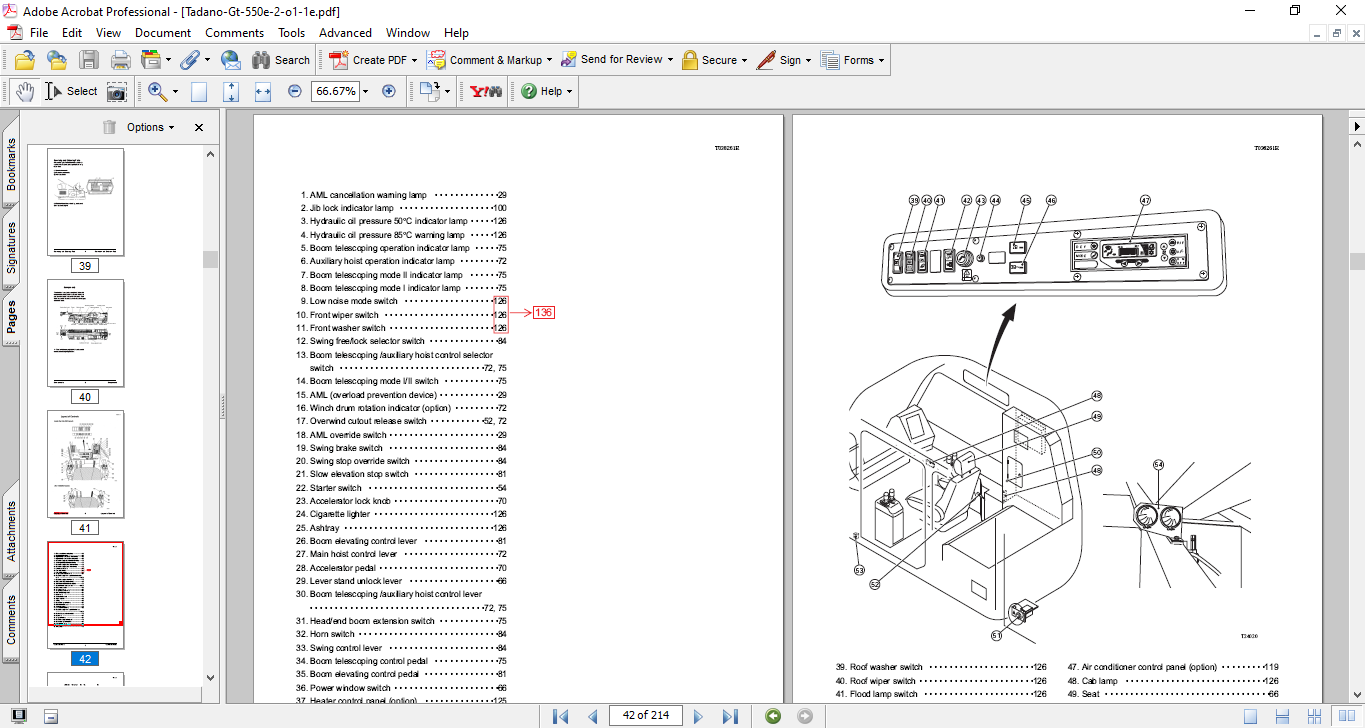The image size is (1365, 728).
Task: Click the Save floppy disk icon
Action: point(89,60)
